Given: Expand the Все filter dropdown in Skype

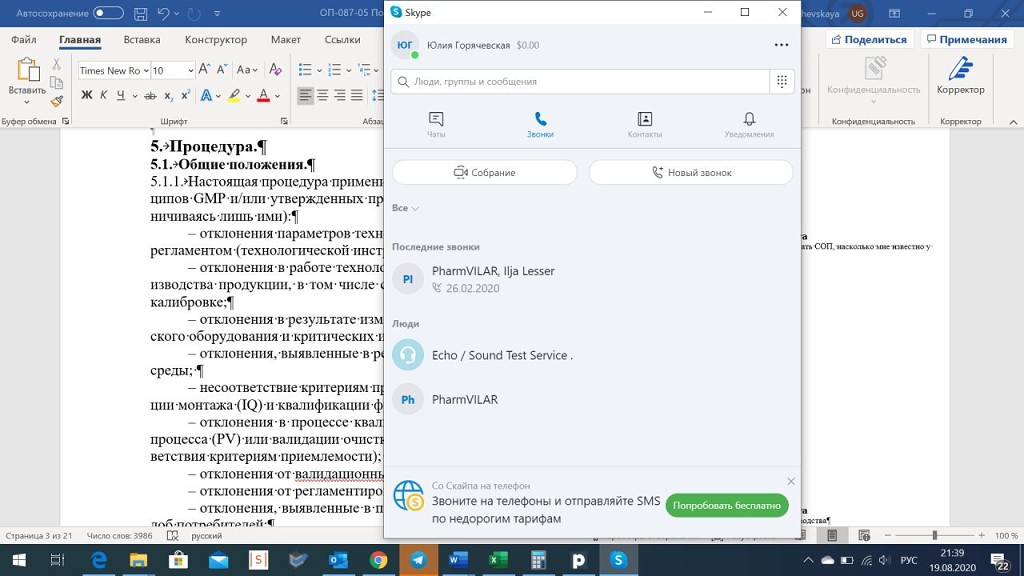Looking at the screenshot, I should coord(406,208).
